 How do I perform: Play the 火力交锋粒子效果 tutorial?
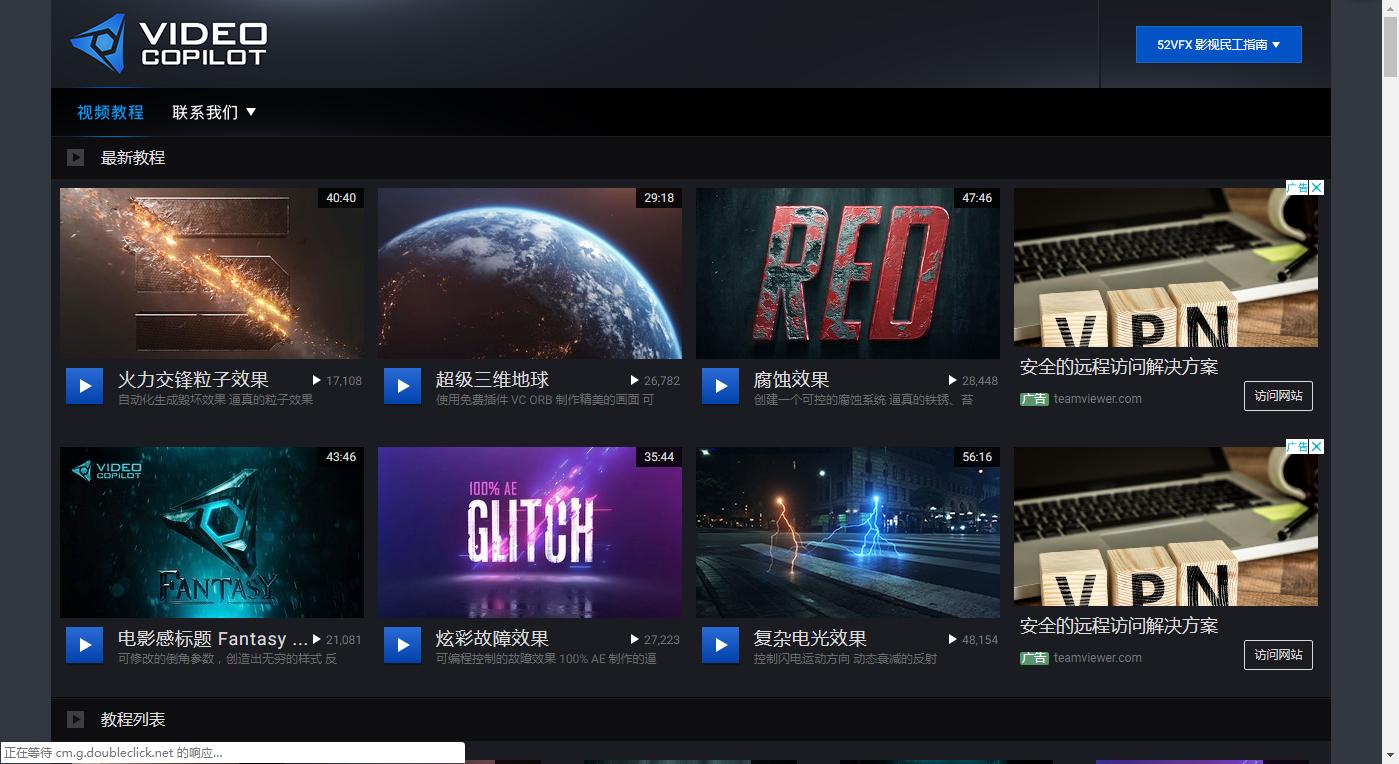pyautogui.click(x=85, y=385)
